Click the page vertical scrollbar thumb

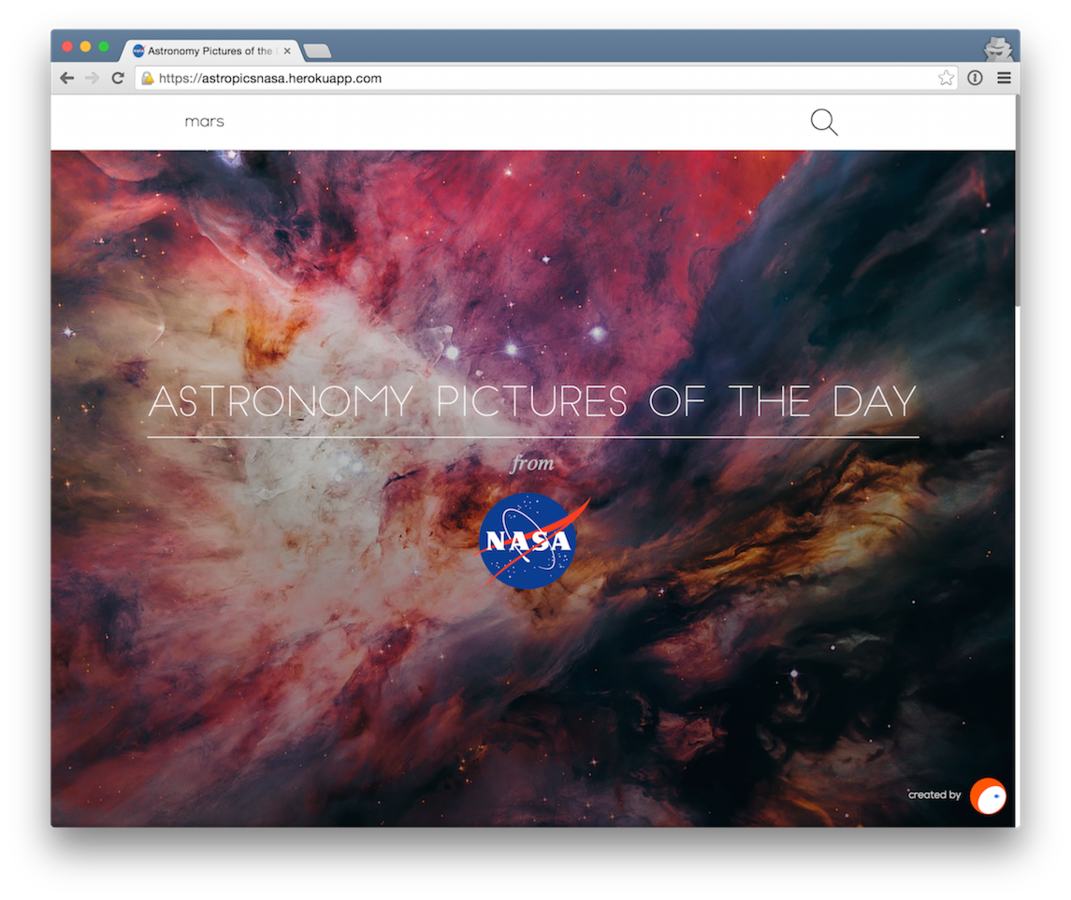pyautogui.click(x=1018, y=201)
